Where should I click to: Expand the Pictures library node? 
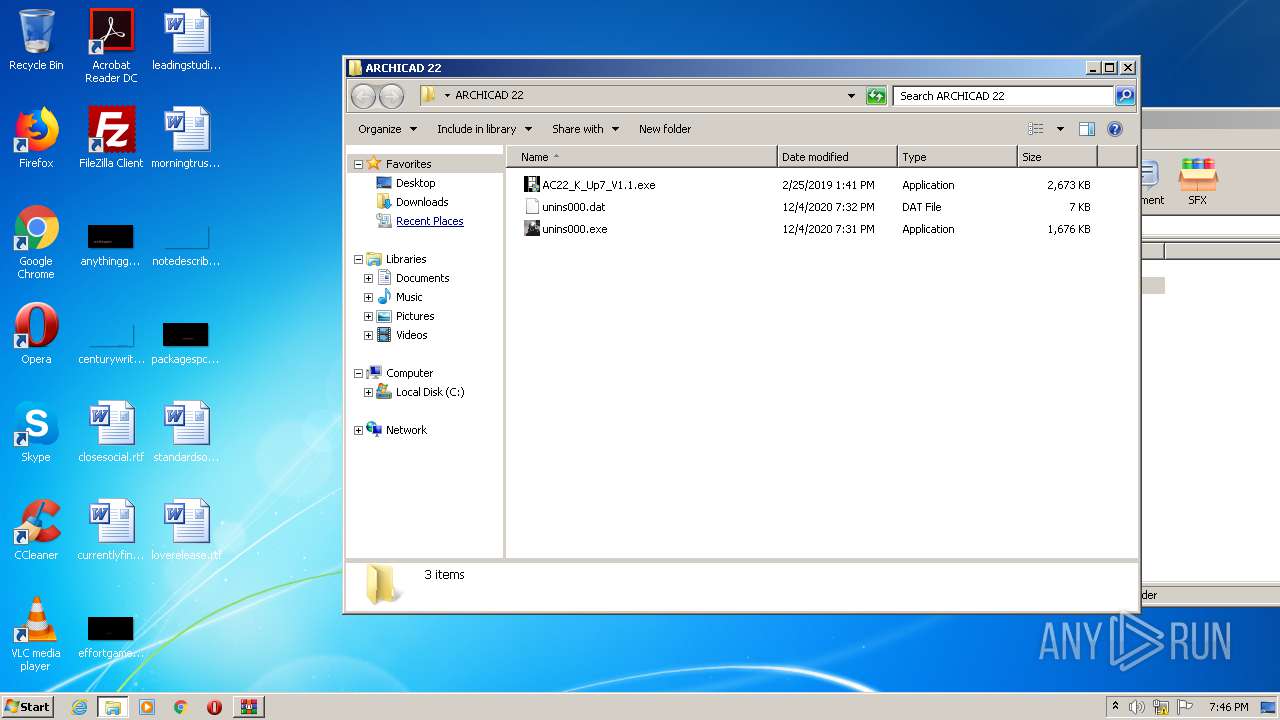pos(368,316)
